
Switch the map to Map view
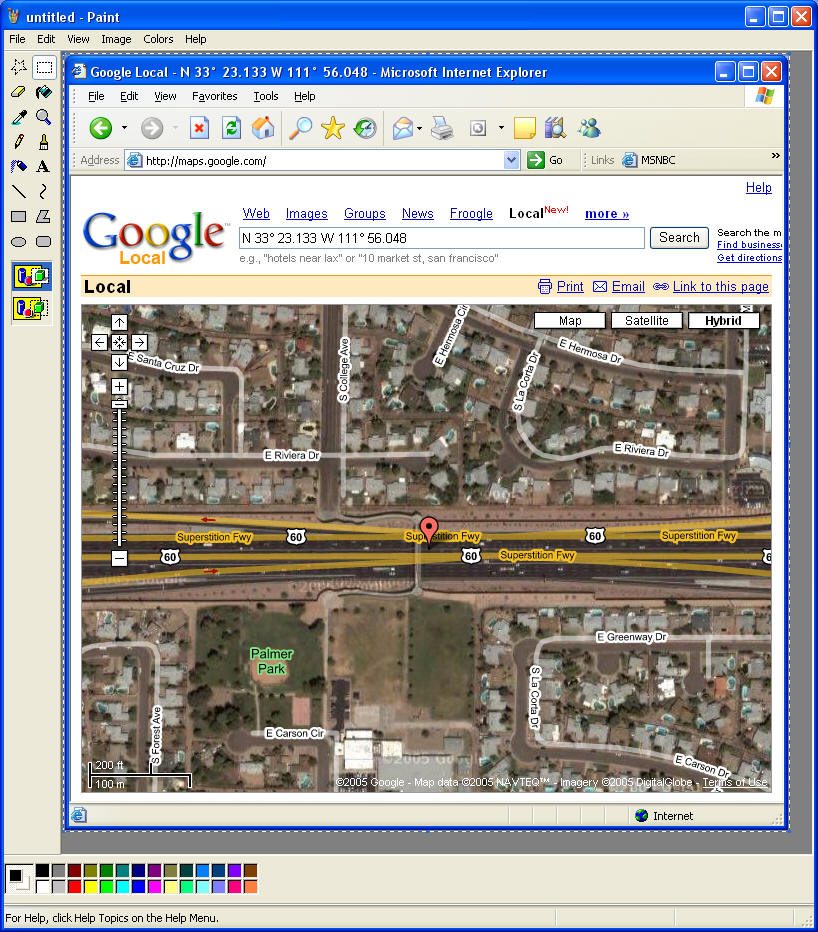tap(570, 321)
